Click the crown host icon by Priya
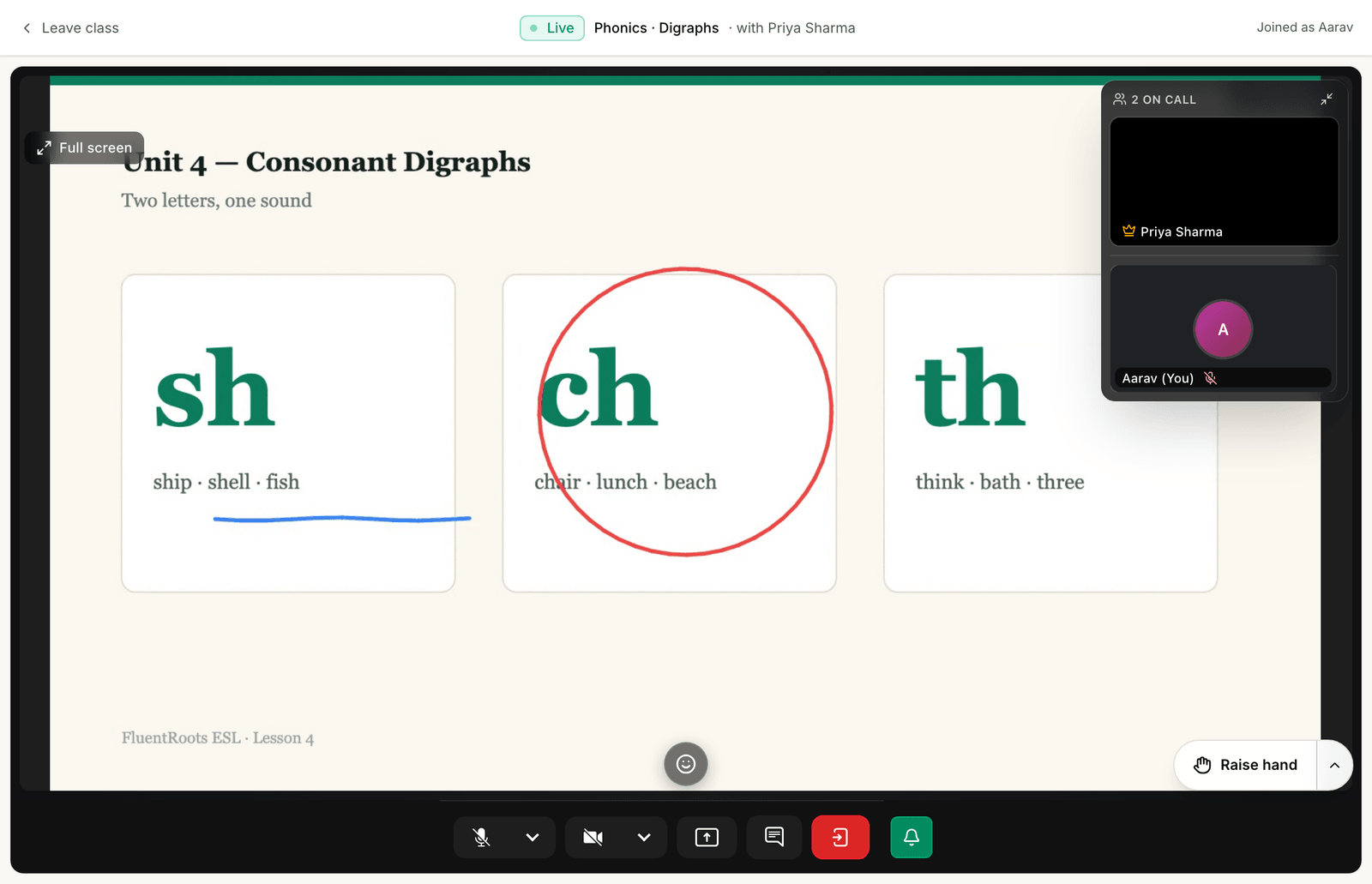This screenshot has height=884, width=1372. [1128, 231]
